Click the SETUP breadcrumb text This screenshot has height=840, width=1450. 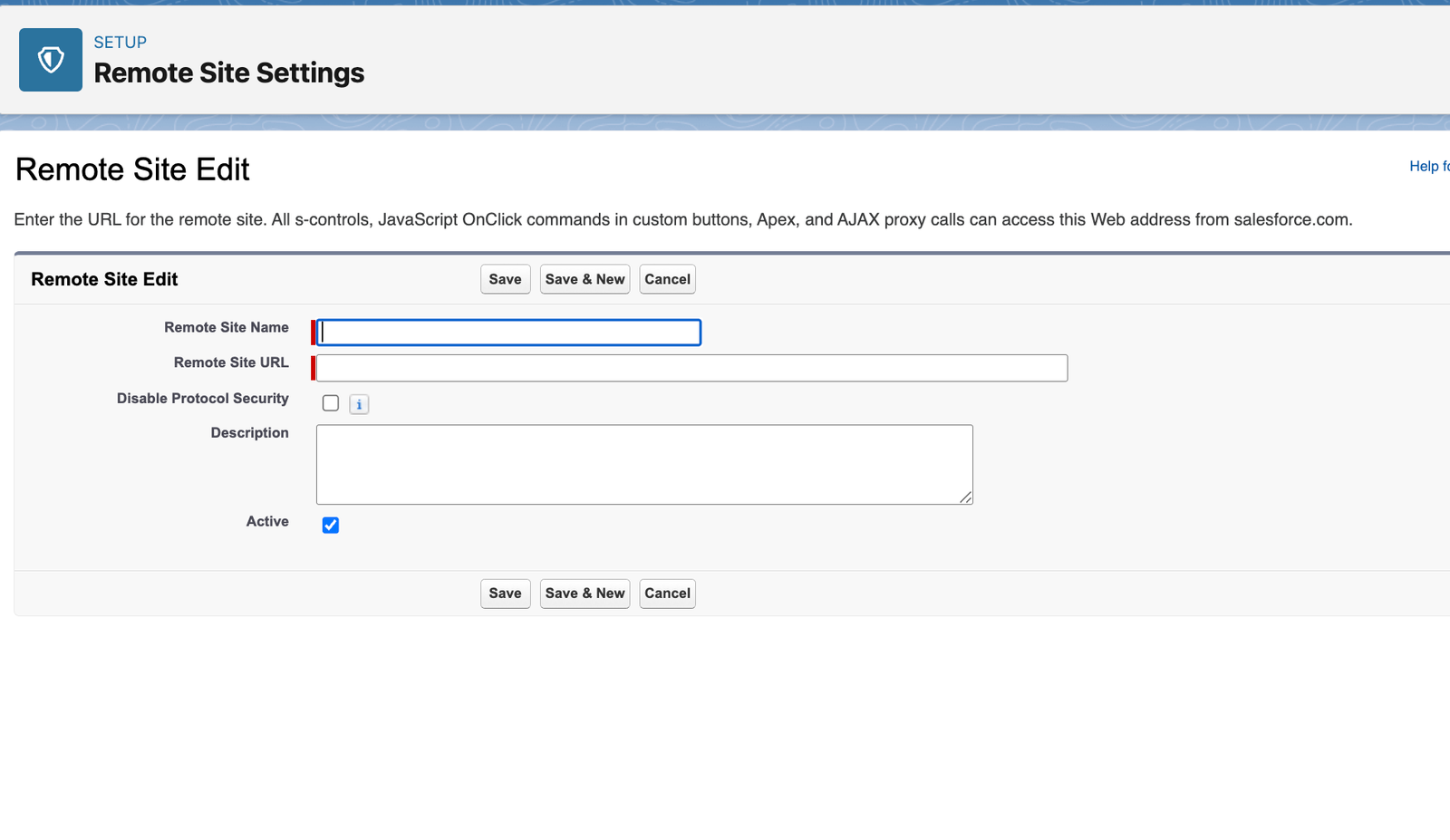120,43
